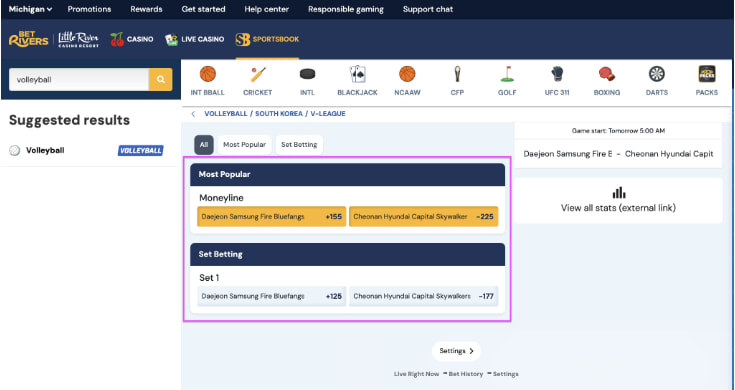
Task: Bet Cheonan Hyundai Capital Skywalkers Set 1 -177
Action: pos(424,296)
